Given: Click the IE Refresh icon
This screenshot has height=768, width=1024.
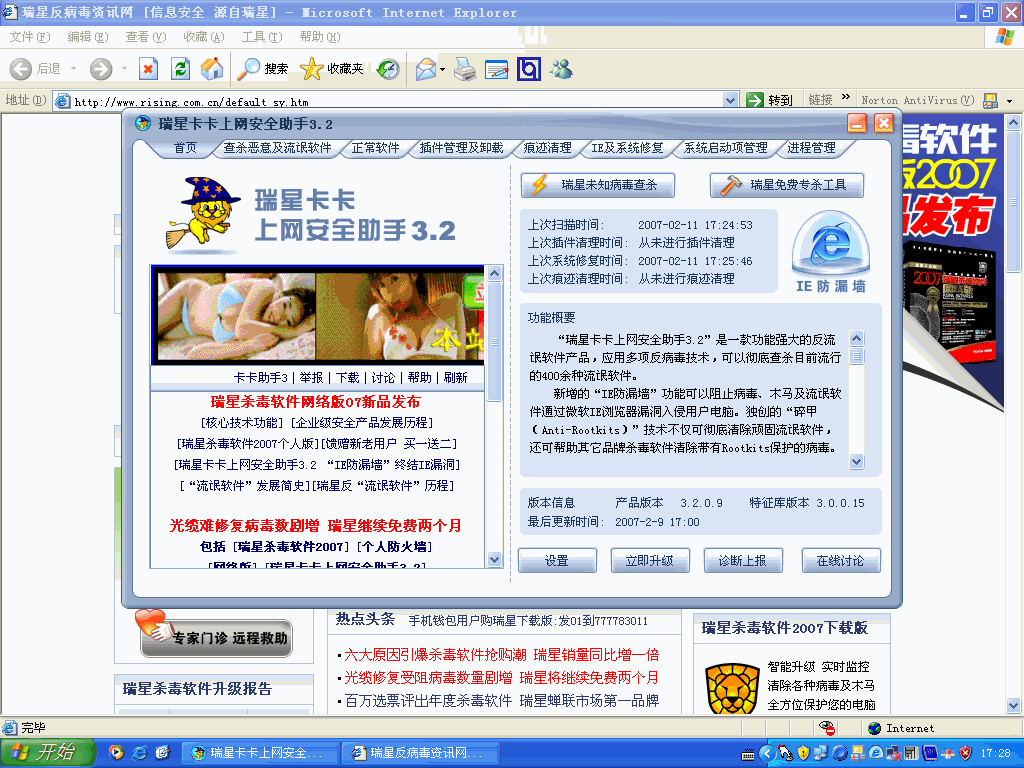Looking at the screenshot, I should pyautogui.click(x=180, y=69).
